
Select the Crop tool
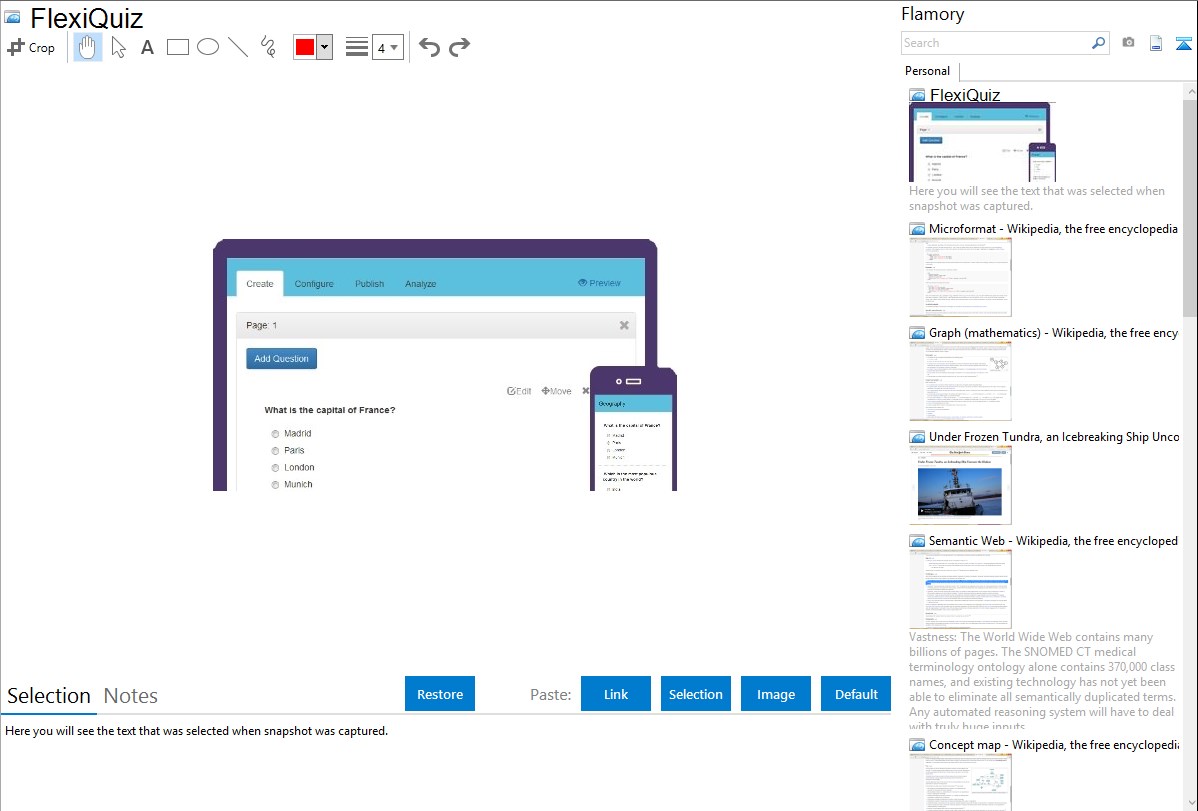pos(31,47)
